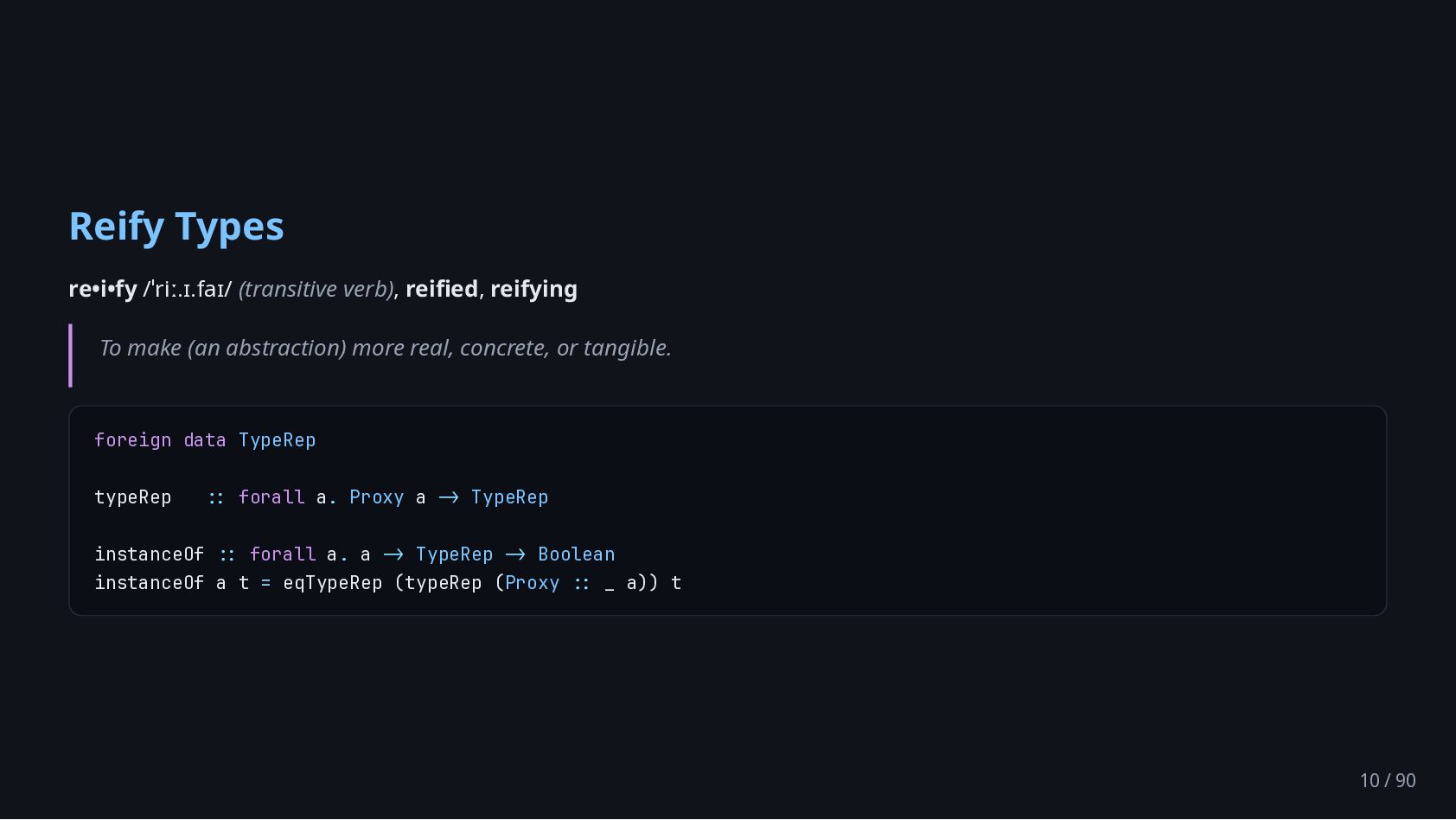Click the phonetic pronunciation of reify

tap(188, 289)
